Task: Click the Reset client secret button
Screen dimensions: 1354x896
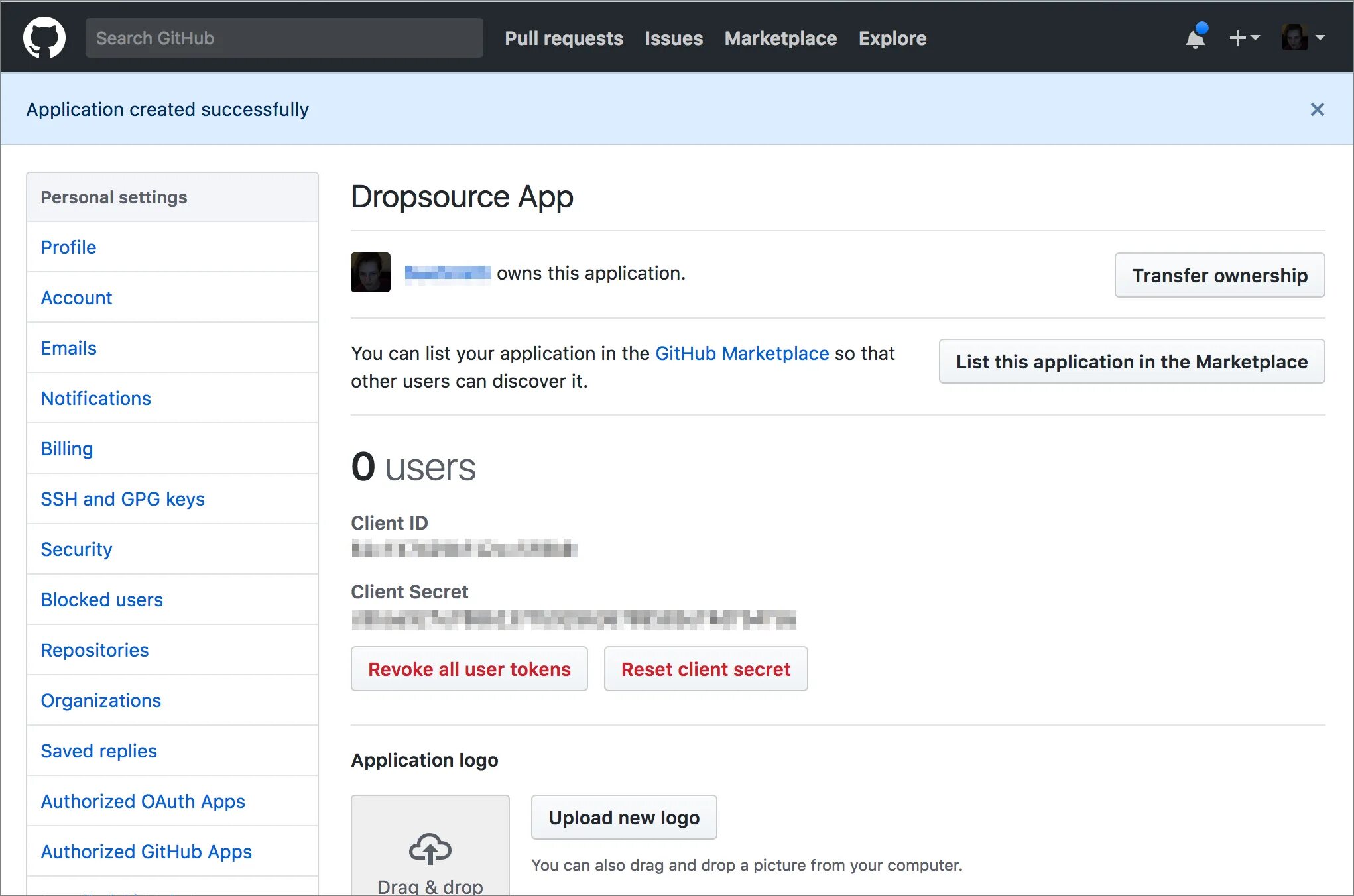Action: [706, 669]
